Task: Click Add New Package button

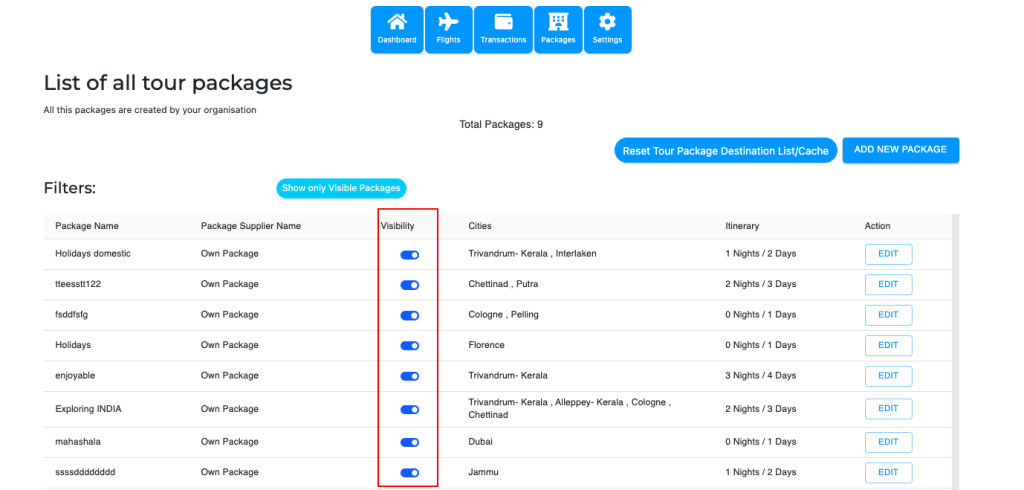Action: point(900,150)
